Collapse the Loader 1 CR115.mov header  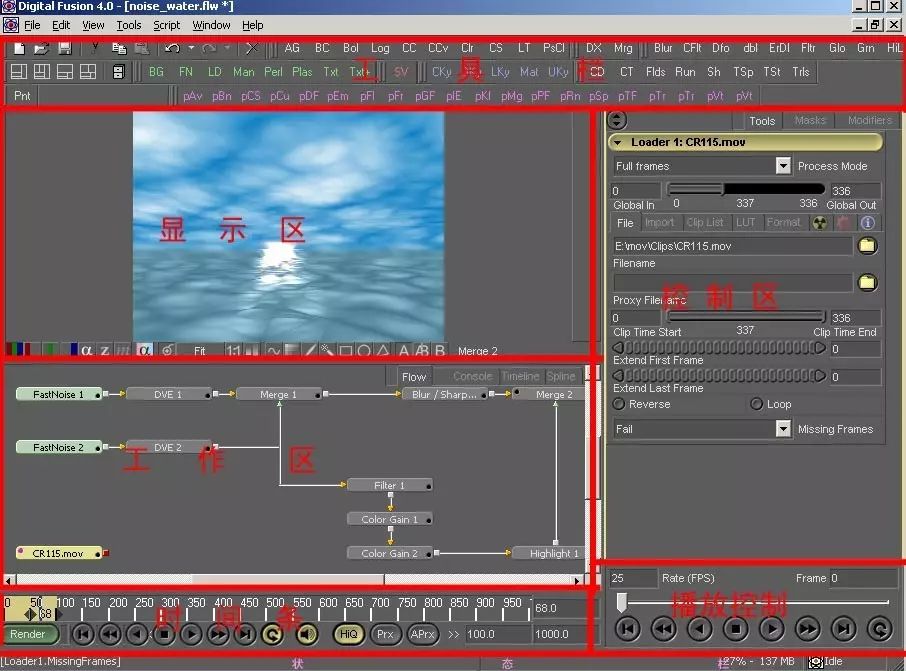pyautogui.click(x=618, y=142)
